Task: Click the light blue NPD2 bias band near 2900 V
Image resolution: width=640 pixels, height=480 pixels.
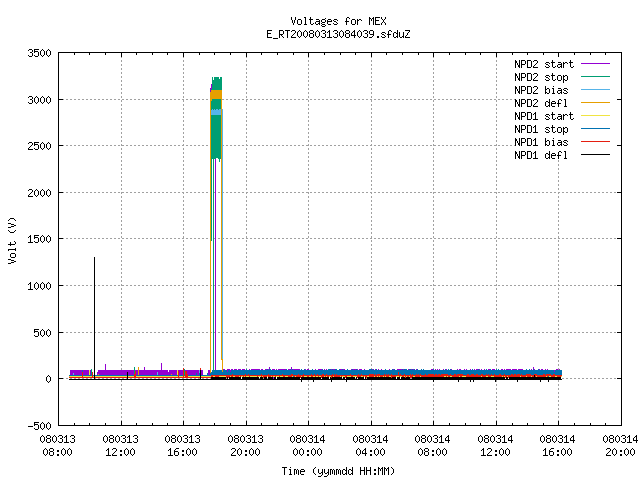Action: click(x=216, y=112)
